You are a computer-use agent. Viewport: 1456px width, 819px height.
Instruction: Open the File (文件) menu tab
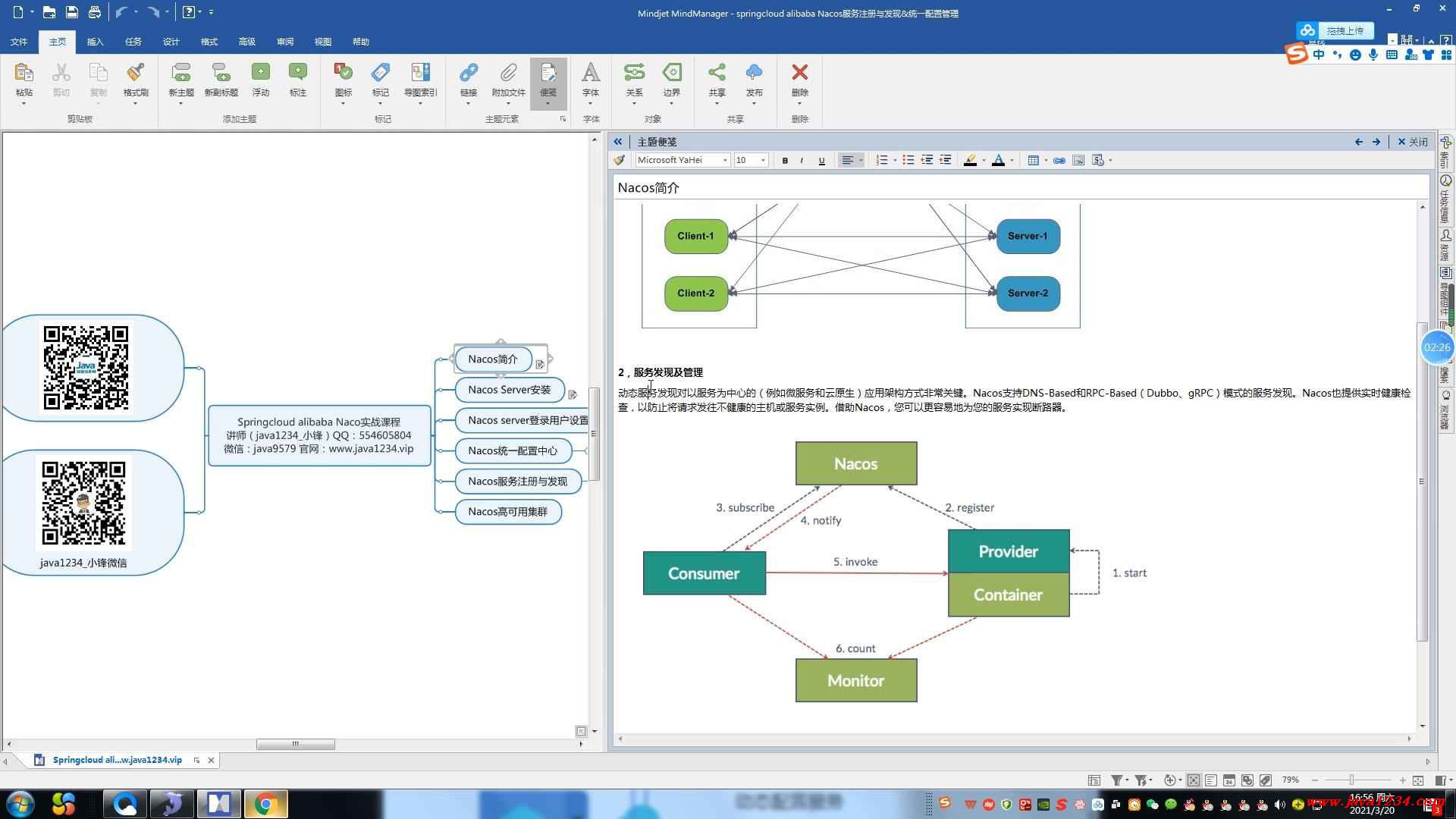coord(19,42)
